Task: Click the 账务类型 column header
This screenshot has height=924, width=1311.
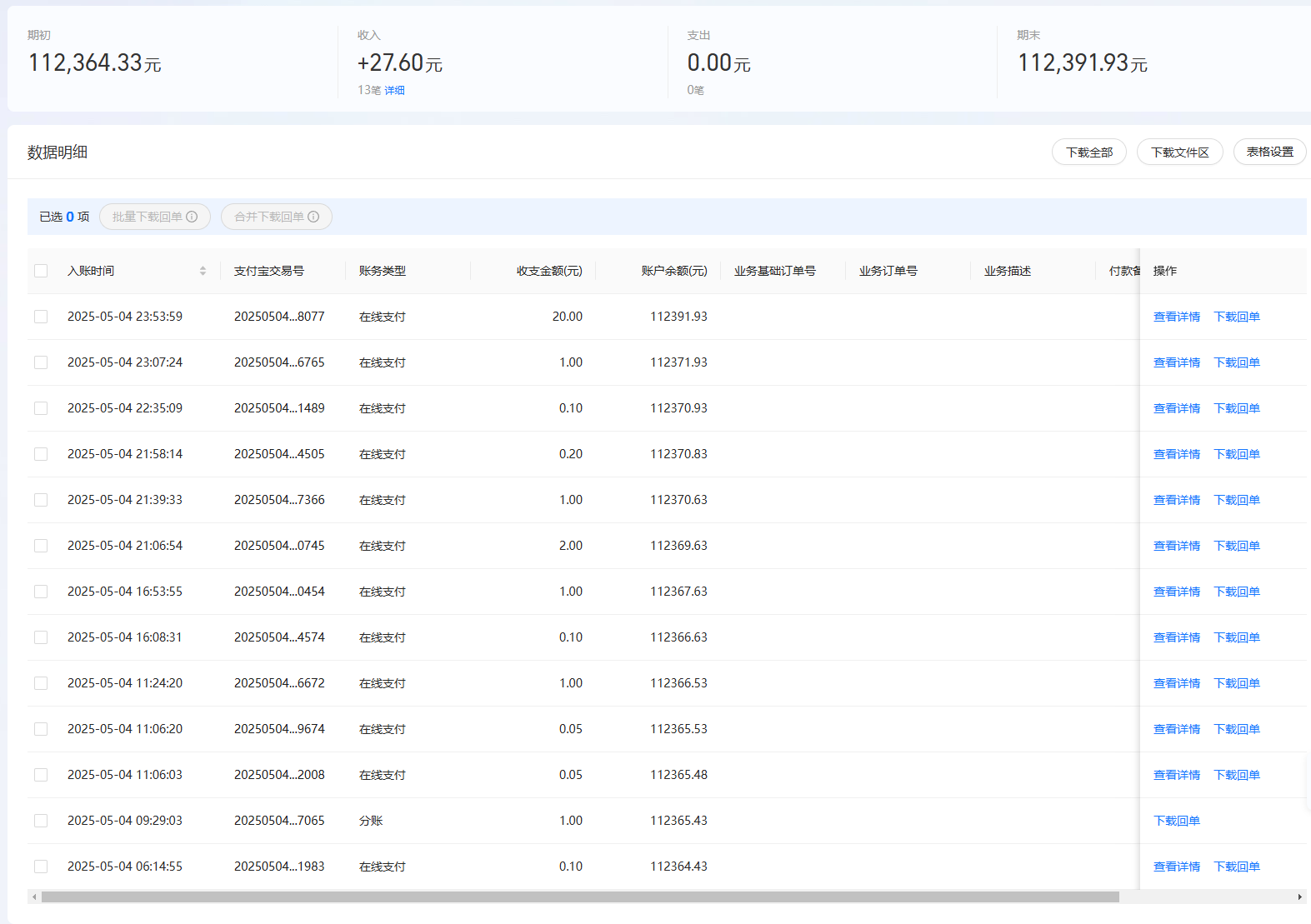Action: [x=383, y=271]
